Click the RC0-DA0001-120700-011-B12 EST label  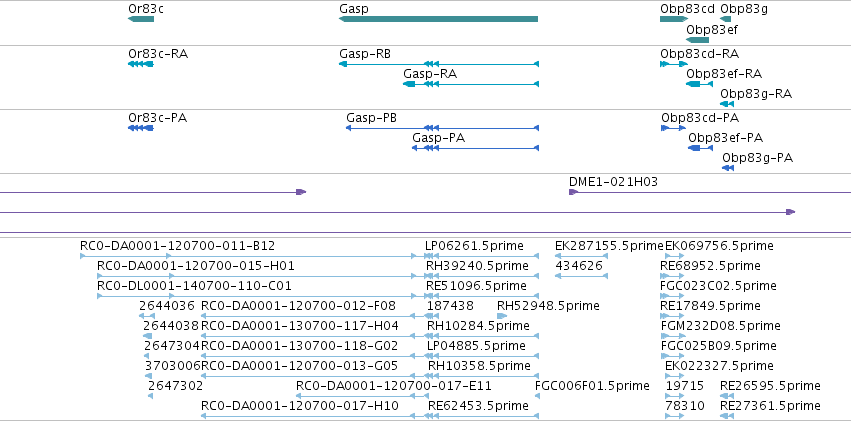177,246
